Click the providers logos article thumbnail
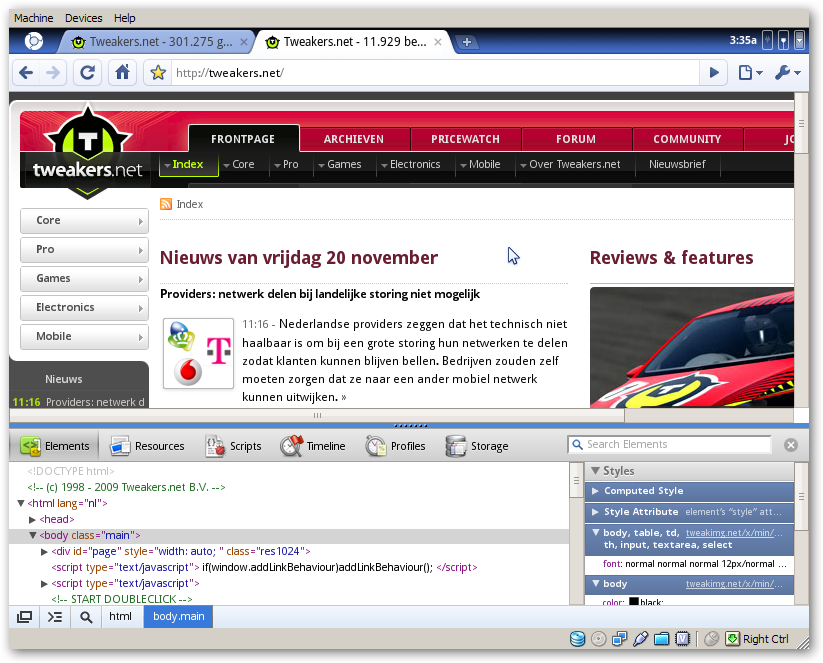This screenshot has height=663, width=823. 198,353
